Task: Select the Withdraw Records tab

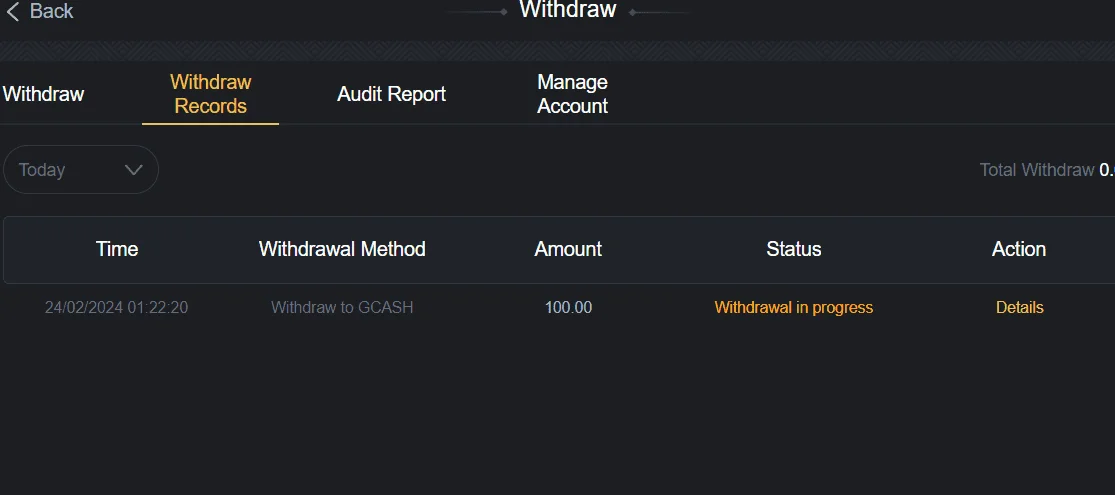Action: [x=210, y=94]
